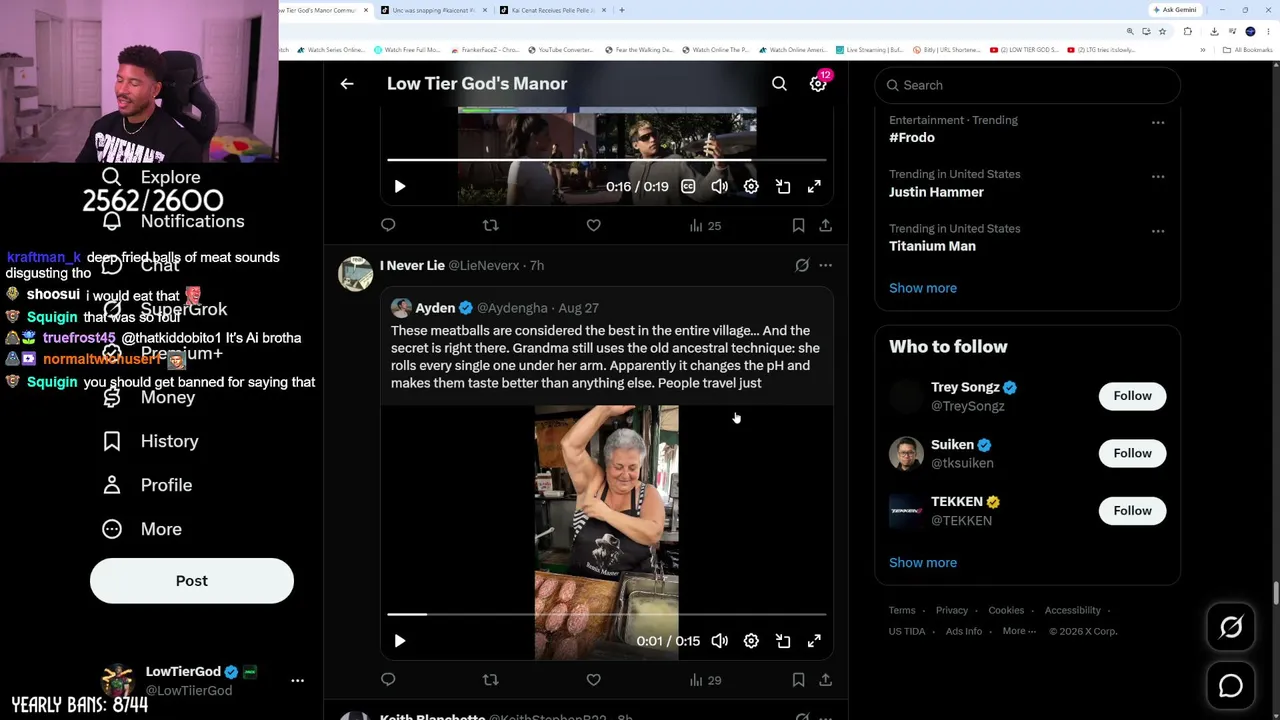Reply to the post with 25 views

pyautogui.click(x=388, y=225)
